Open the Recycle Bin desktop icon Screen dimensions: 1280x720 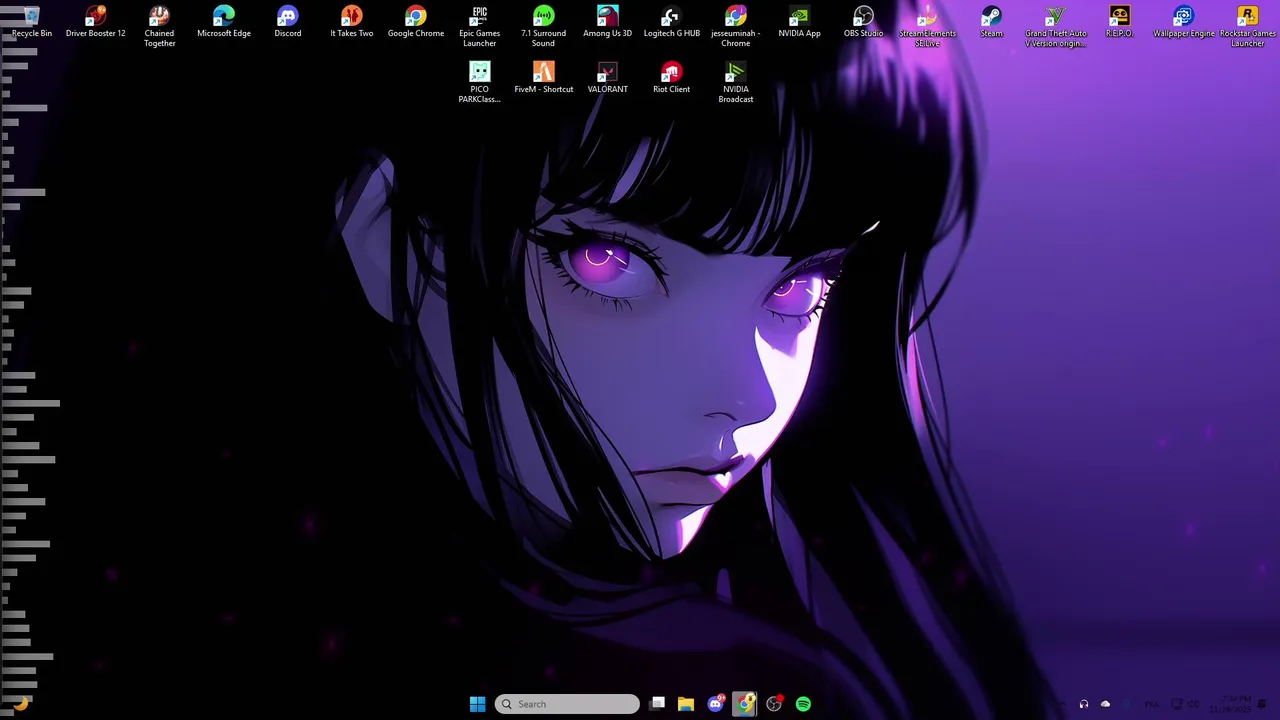32,22
